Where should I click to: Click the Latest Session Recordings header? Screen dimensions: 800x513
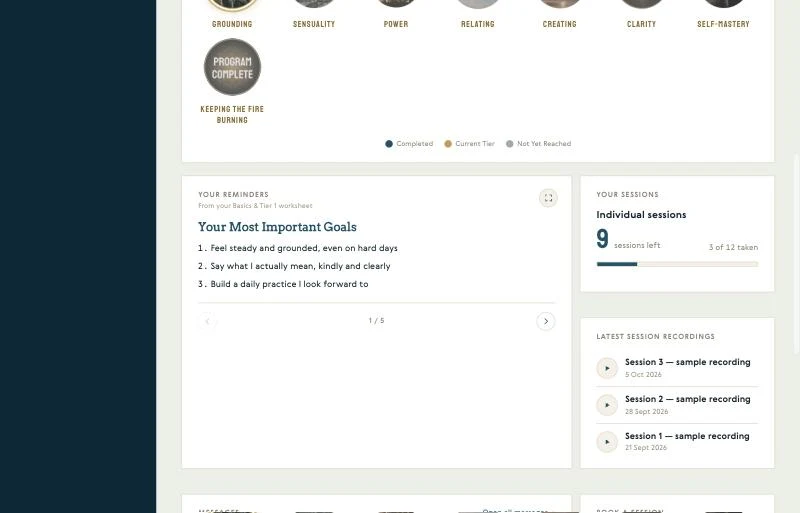[655, 336]
